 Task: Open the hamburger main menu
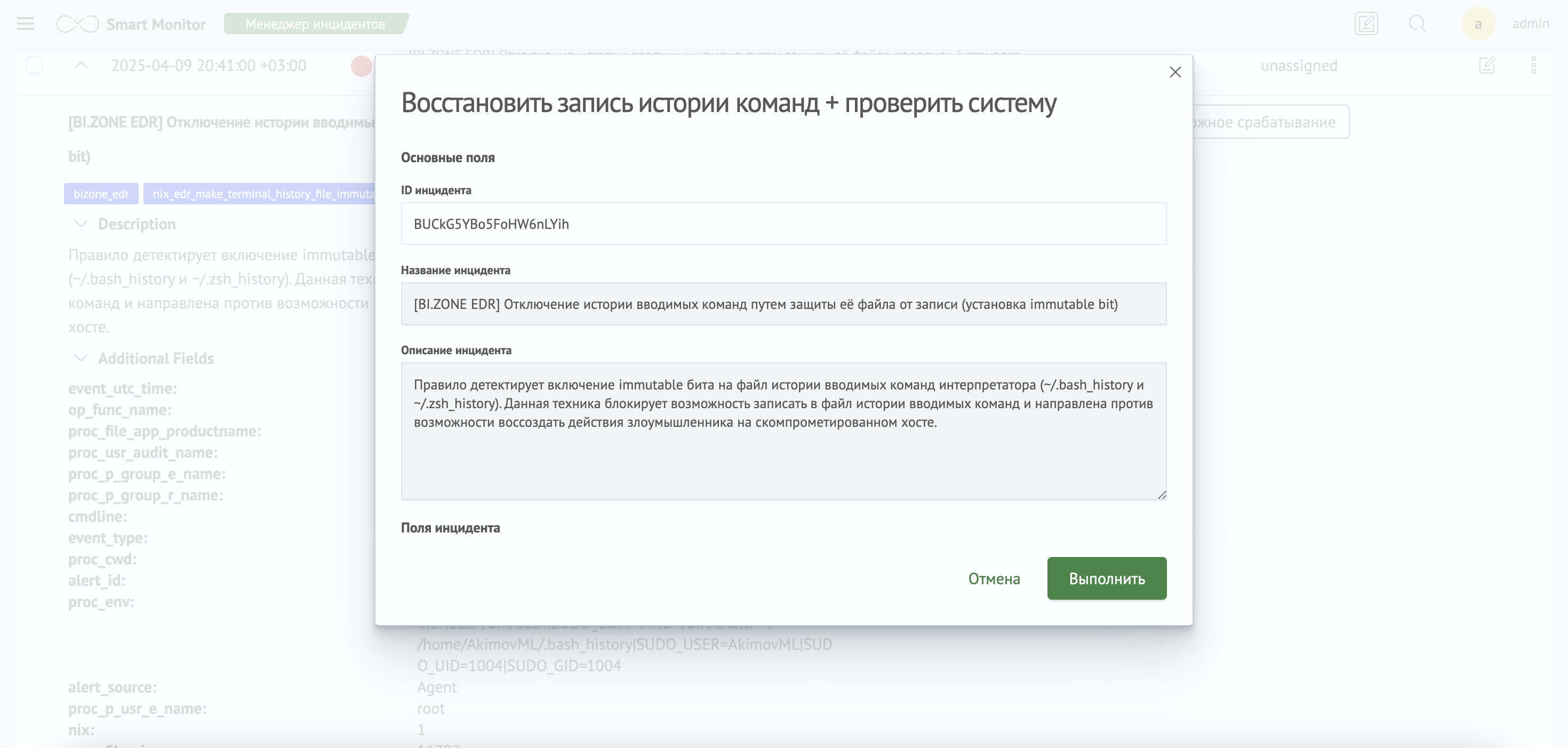point(26,24)
